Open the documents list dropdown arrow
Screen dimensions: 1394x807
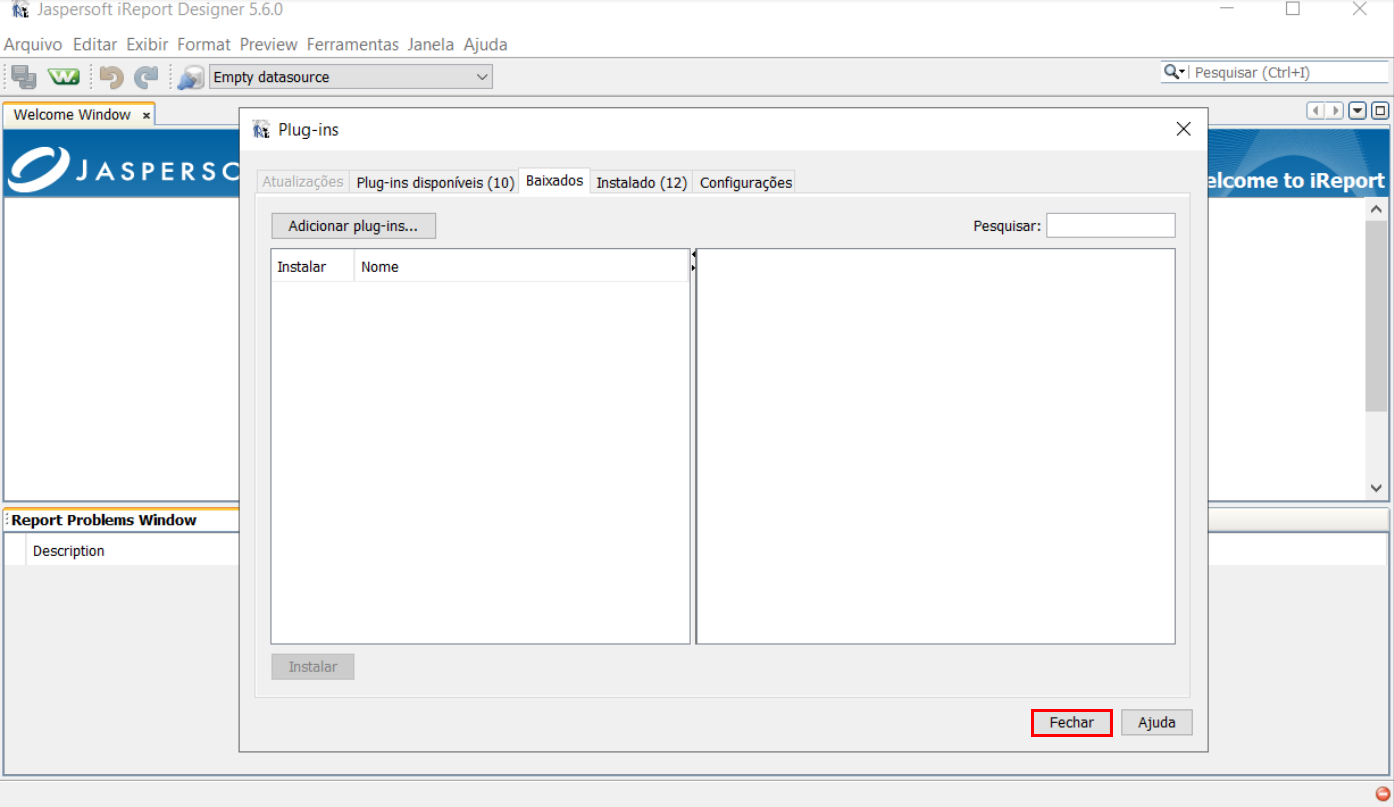pos(1358,111)
